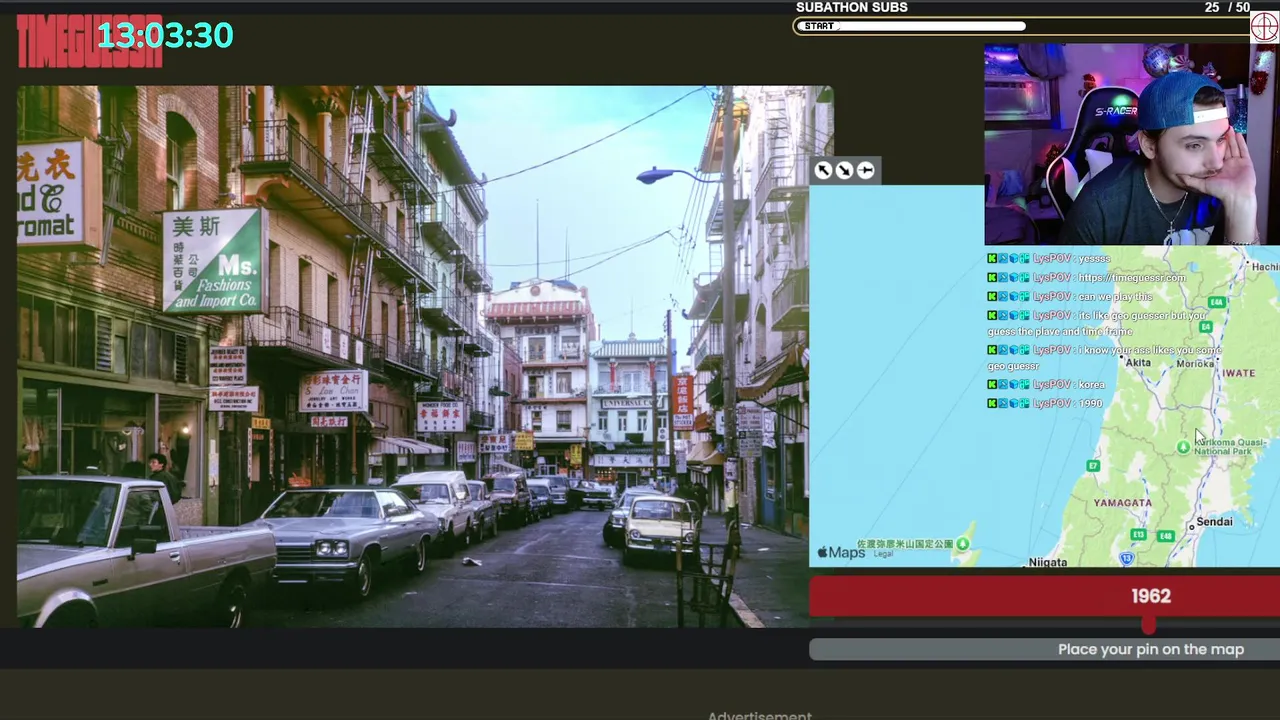The width and height of the screenshot is (1280, 720).
Task: Click the YAMAGATA prefecture label
Action: pos(1122,503)
